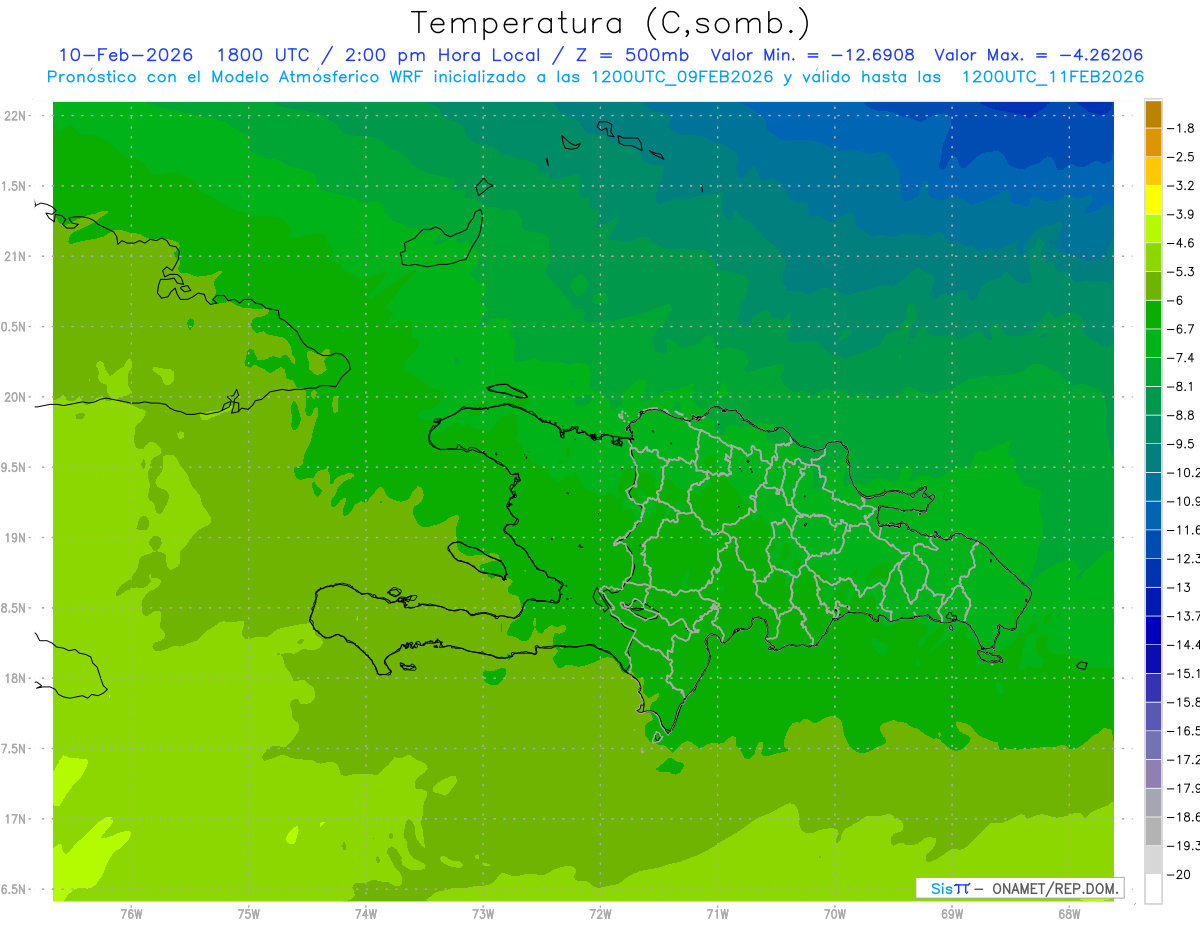Click the title 'Temperatura (C,somb.)'

pyautogui.click(x=610, y=22)
